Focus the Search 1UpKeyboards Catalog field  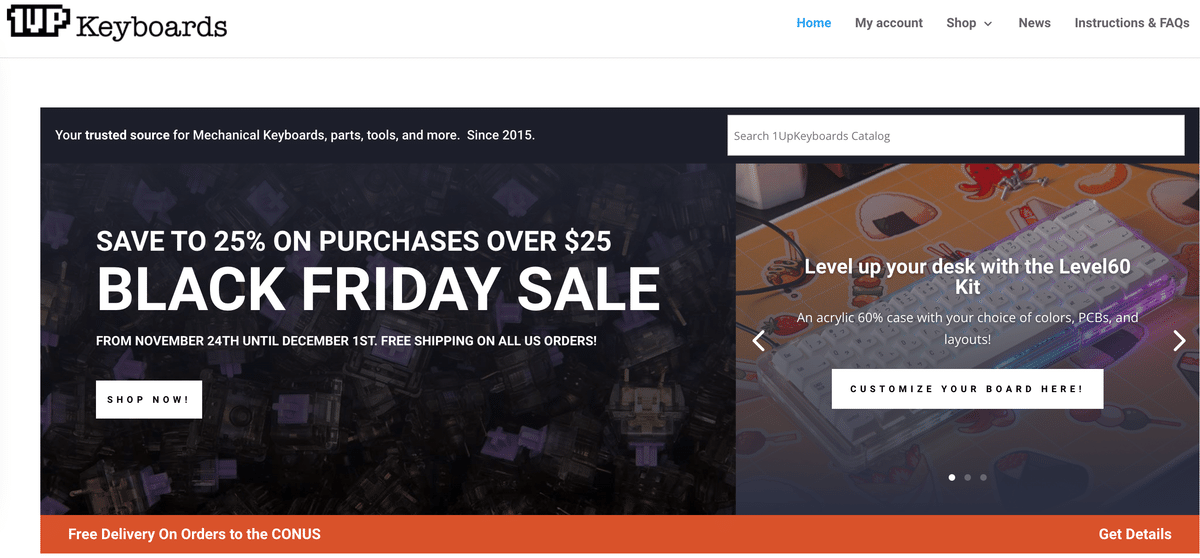pyautogui.click(x=956, y=136)
